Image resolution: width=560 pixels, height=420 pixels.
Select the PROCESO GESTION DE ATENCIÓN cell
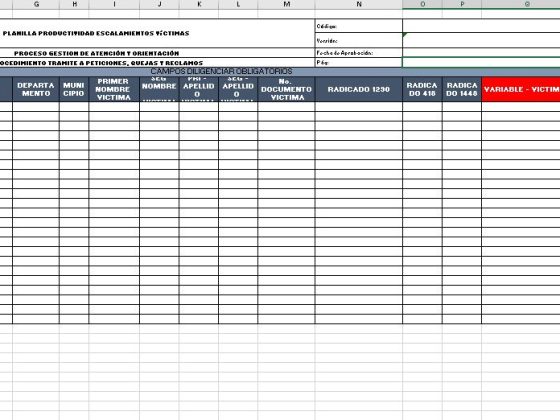pyautogui.click(x=96, y=53)
